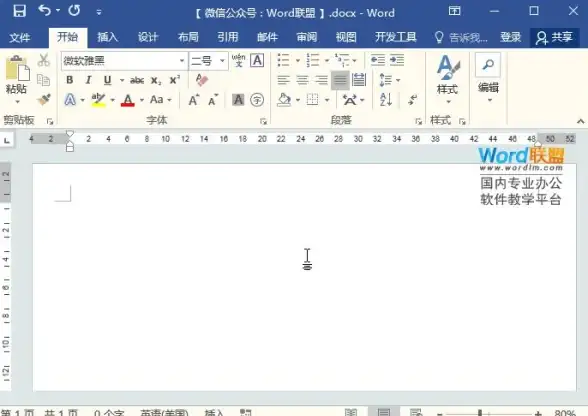Apply yellow text highlight color

(98, 100)
